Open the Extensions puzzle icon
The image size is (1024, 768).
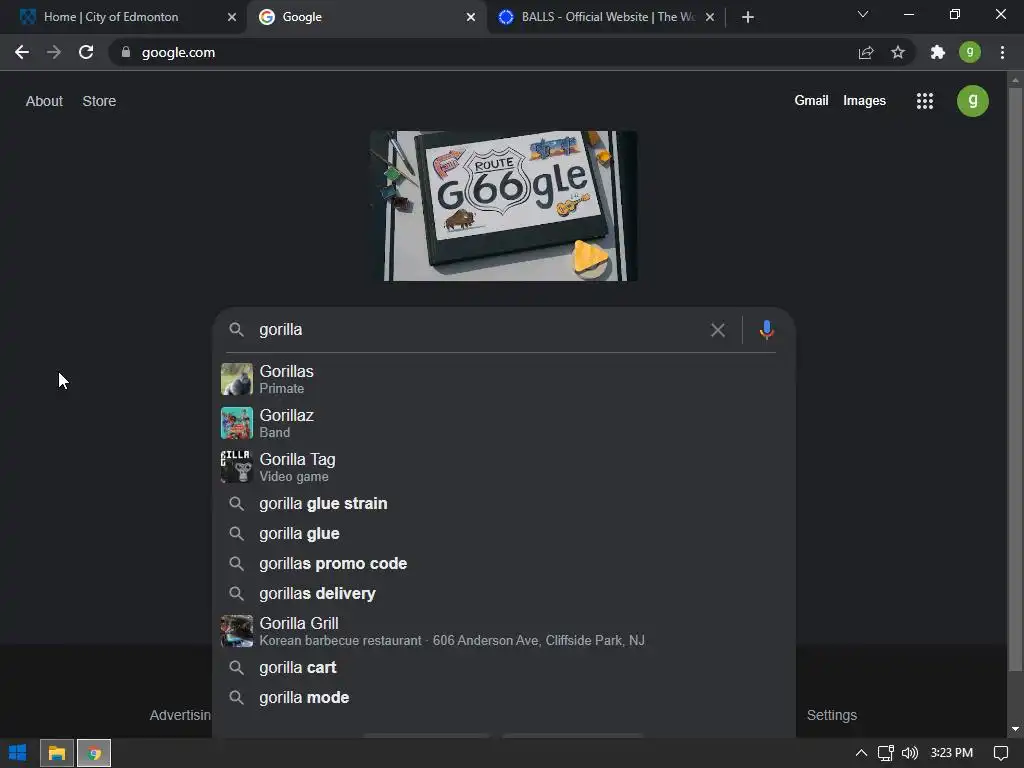938,52
